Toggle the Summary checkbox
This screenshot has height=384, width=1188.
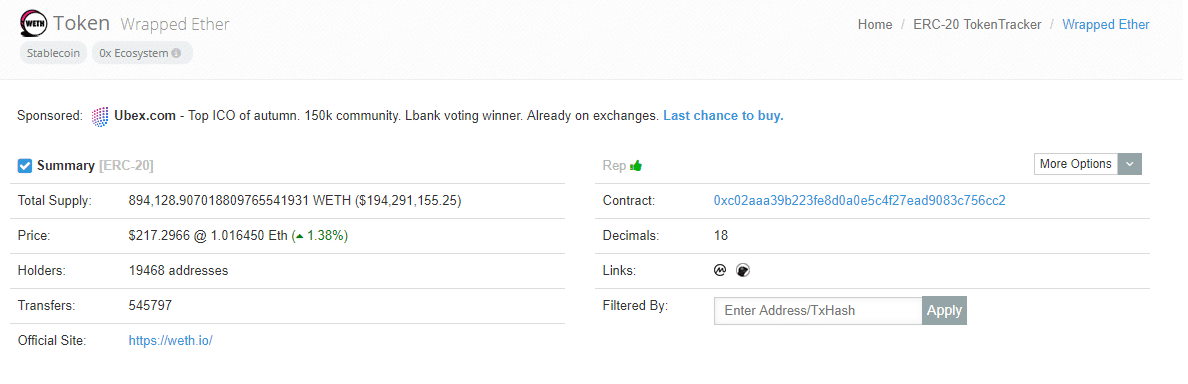[x=25, y=166]
